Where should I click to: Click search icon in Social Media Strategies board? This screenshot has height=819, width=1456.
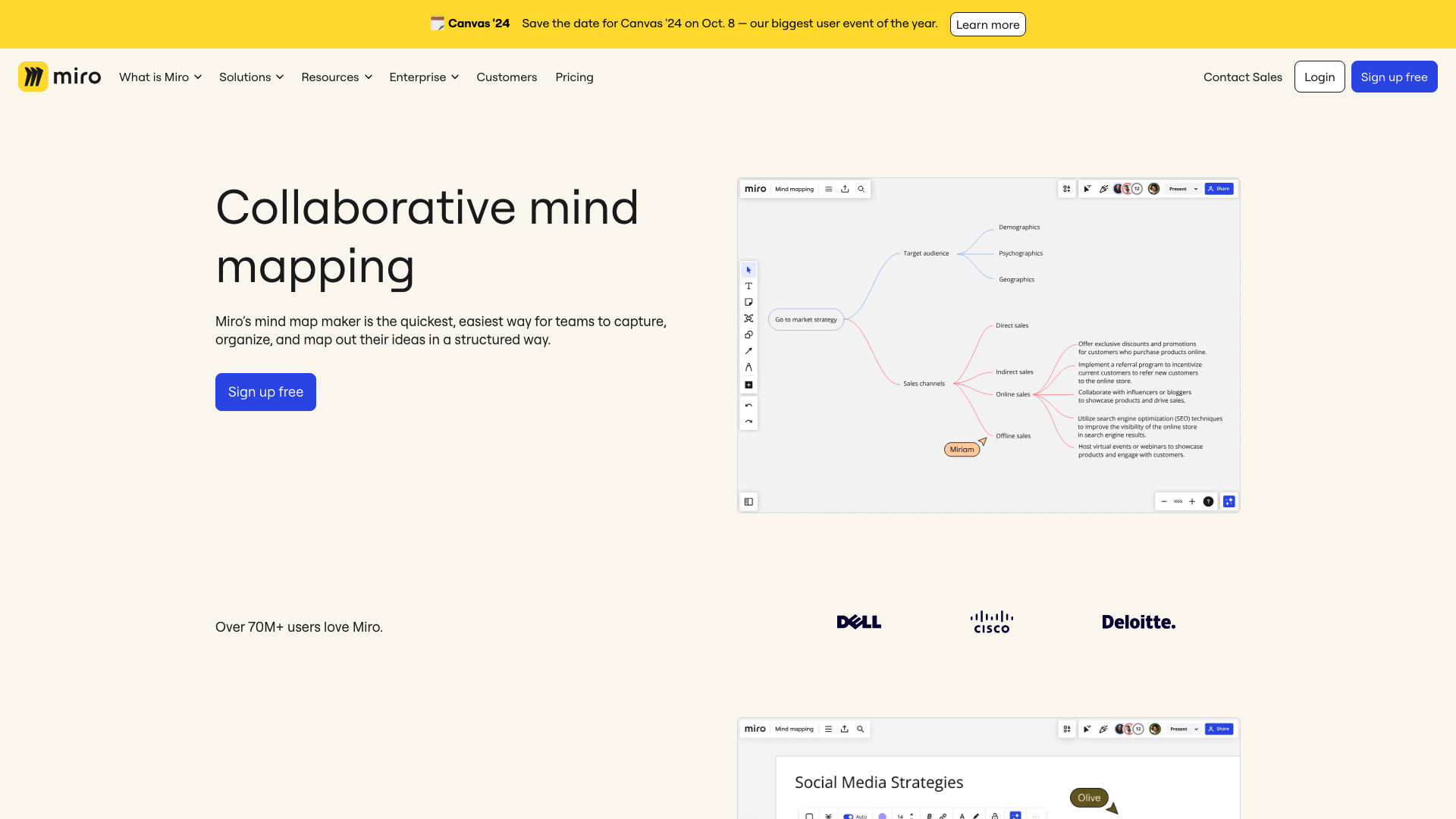click(x=861, y=729)
